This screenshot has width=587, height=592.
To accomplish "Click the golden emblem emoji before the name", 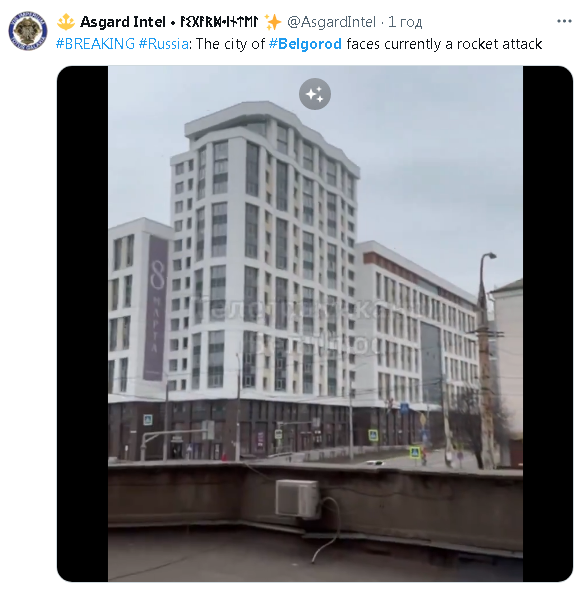I will [x=66, y=22].
